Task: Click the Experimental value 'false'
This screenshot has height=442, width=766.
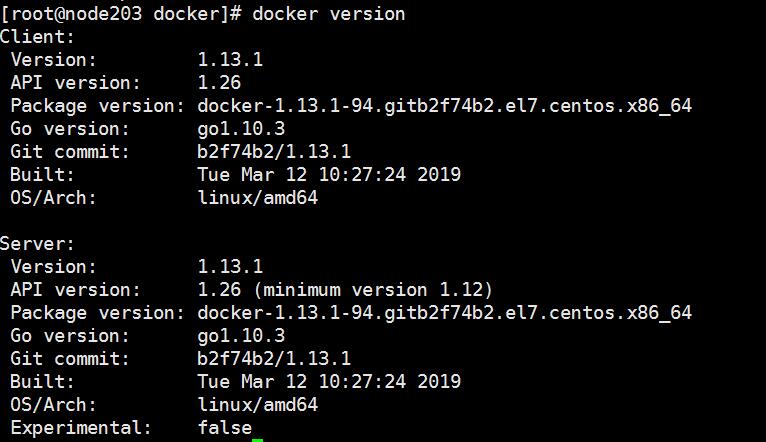Action: pos(224,428)
